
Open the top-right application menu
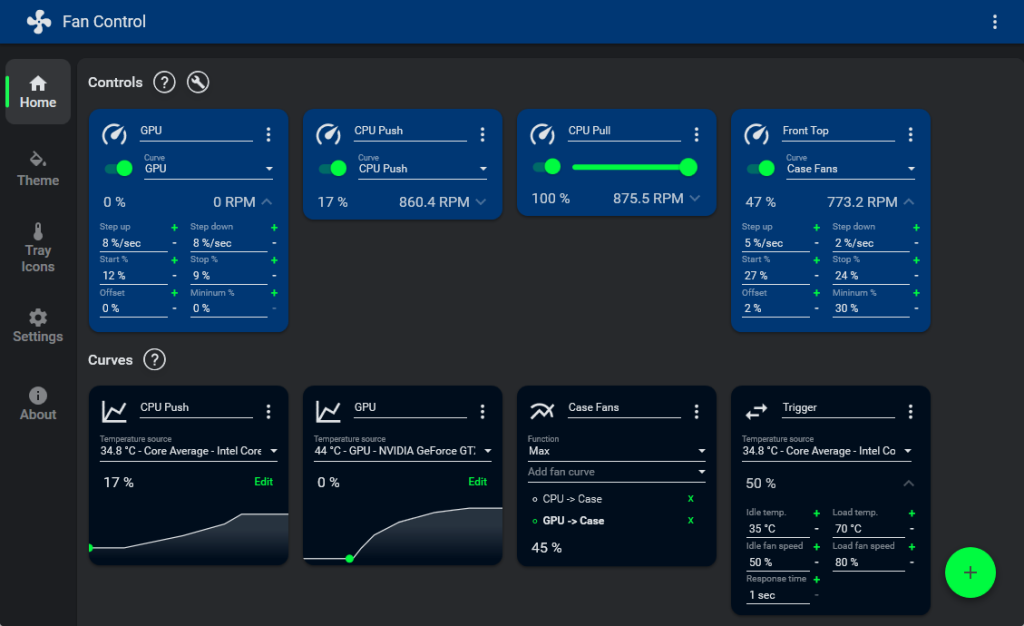[x=995, y=21]
